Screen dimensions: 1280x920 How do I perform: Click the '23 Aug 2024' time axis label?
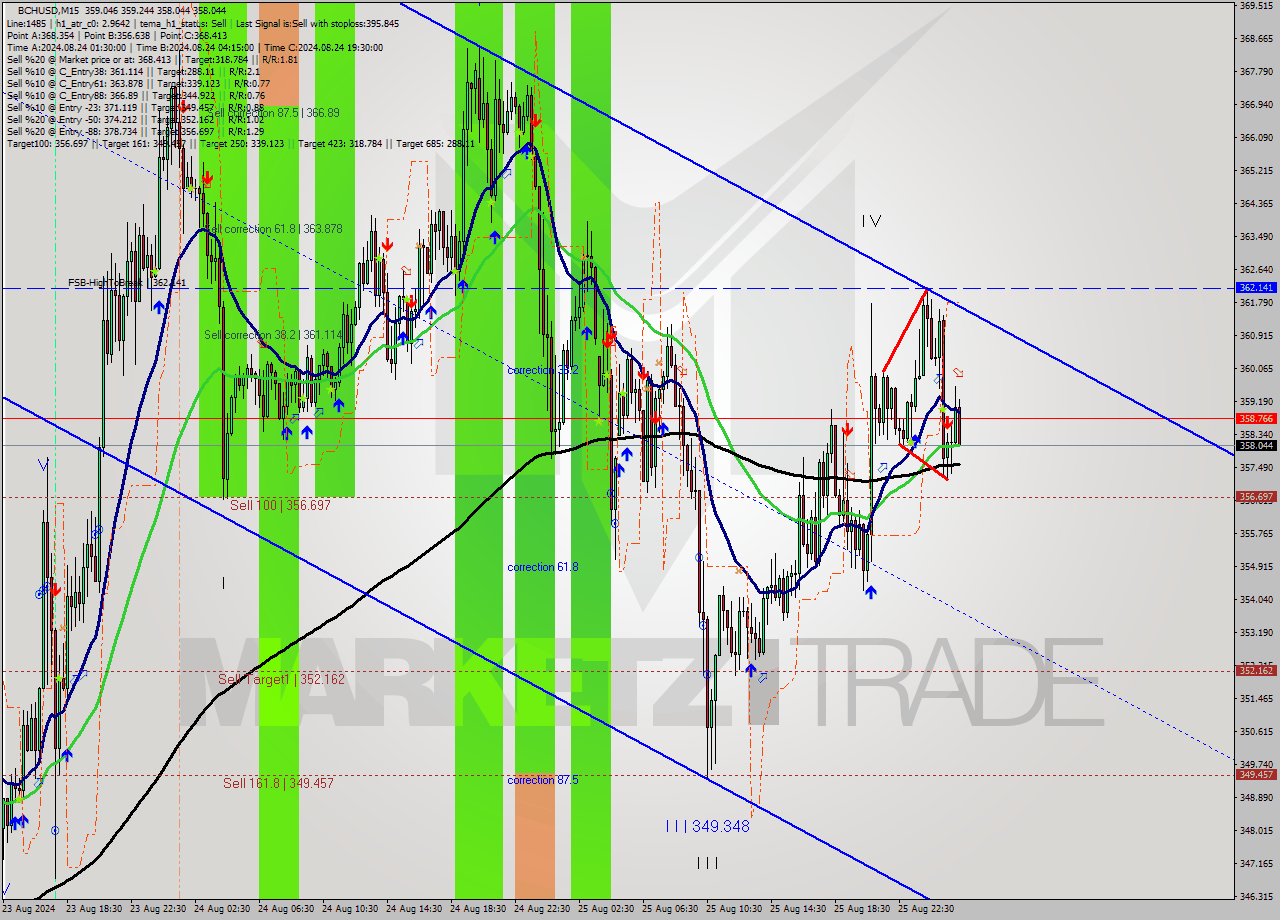point(30,909)
